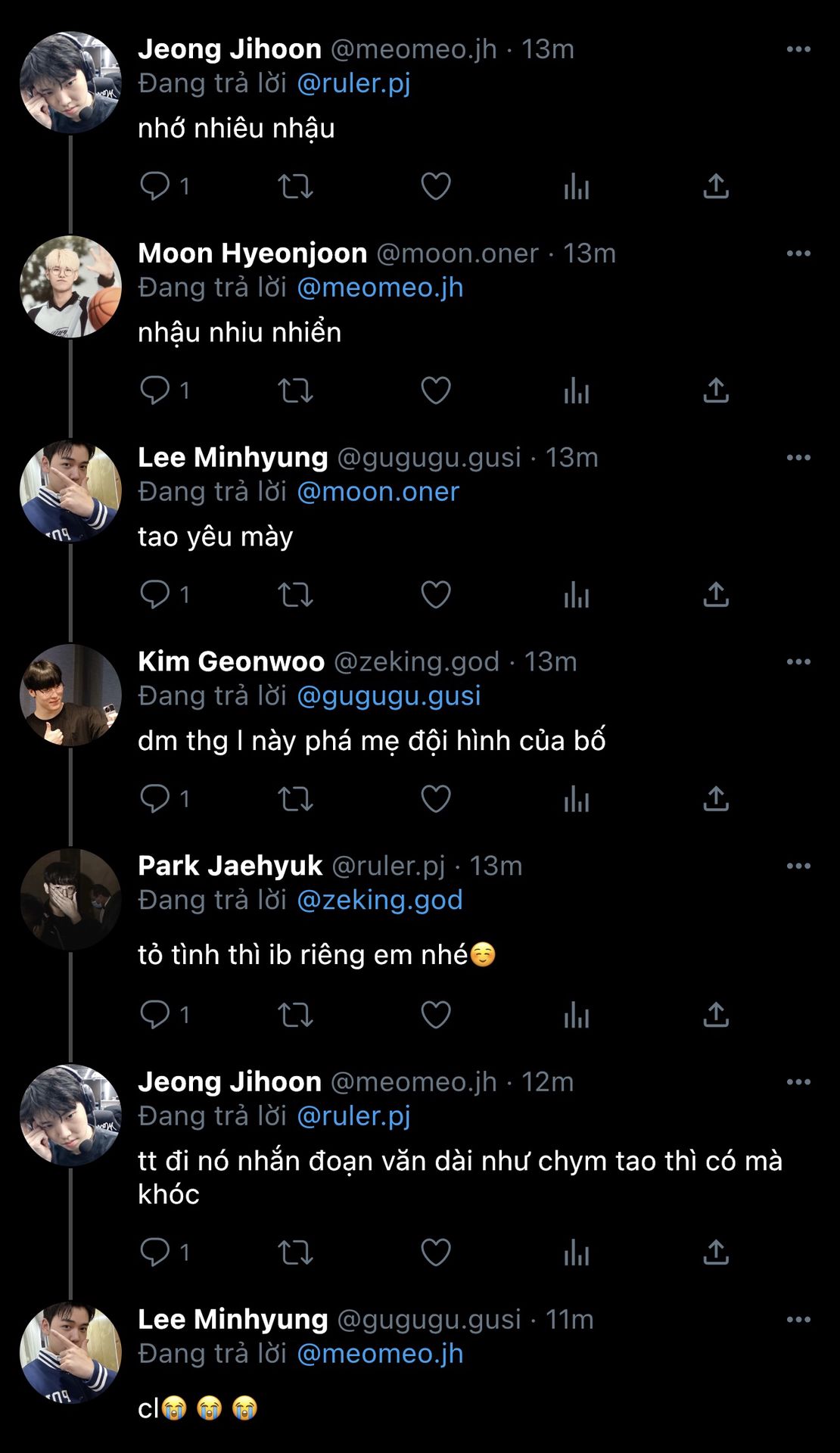Retweet Moon Hyeonjoon's "nhậu nhiu nhiển" post
This screenshot has width=840, height=1453.
point(295,390)
